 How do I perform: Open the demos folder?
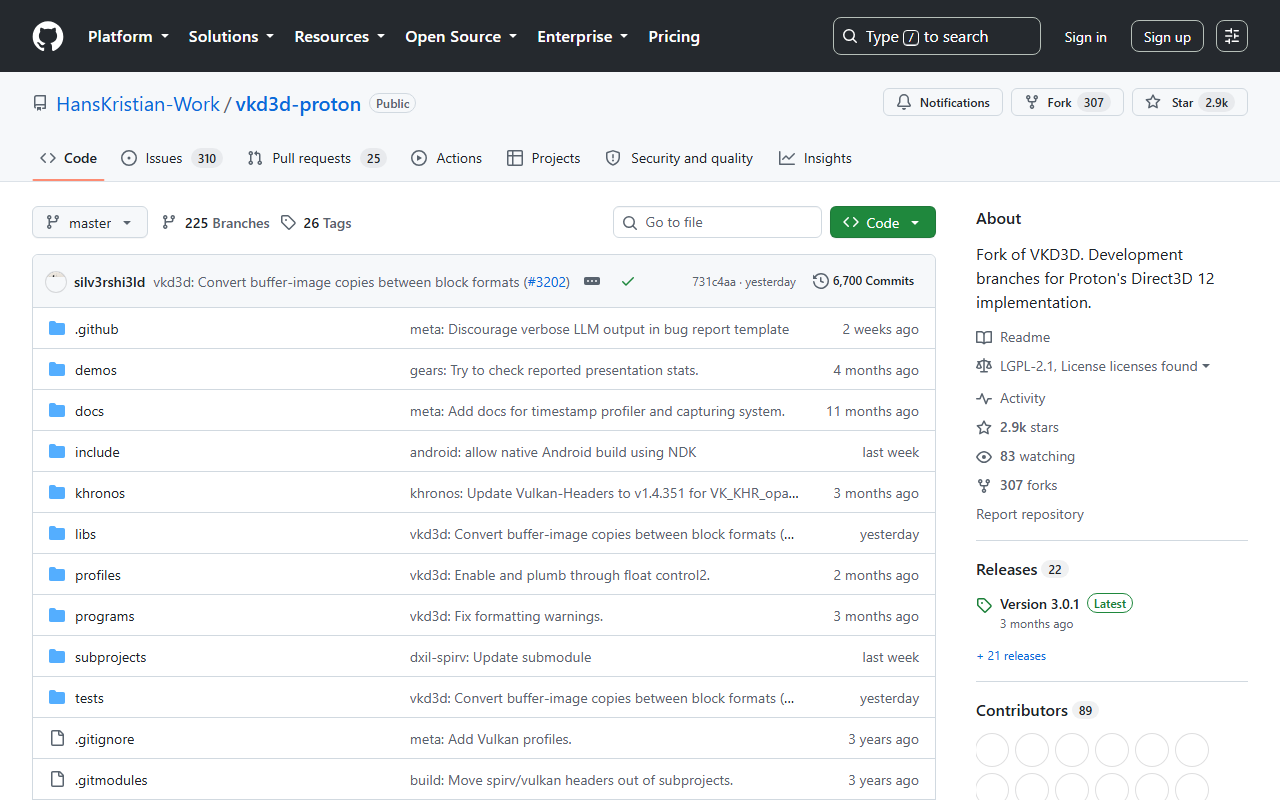(96, 370)
